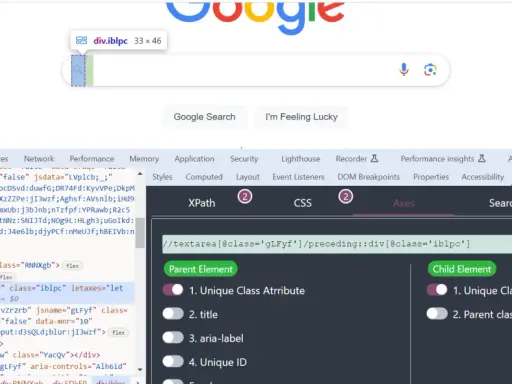Viewport: 512px width, 384px height.
Task: Open the Security tab
Action: coord(244,159)
